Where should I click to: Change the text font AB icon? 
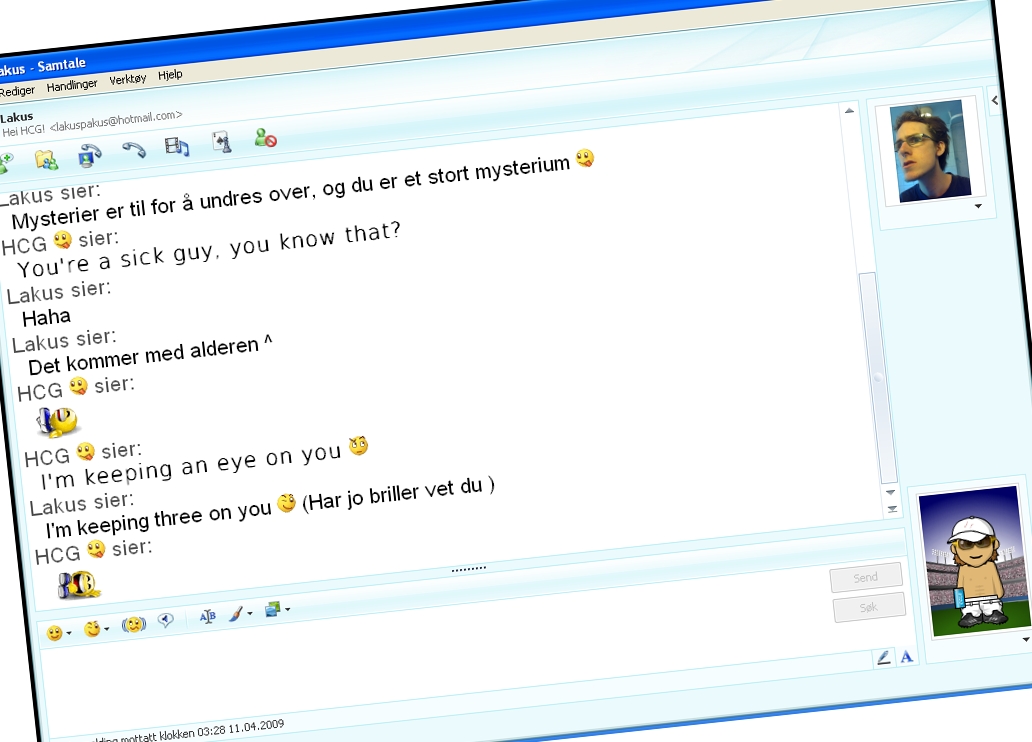(x=207, y=616)
